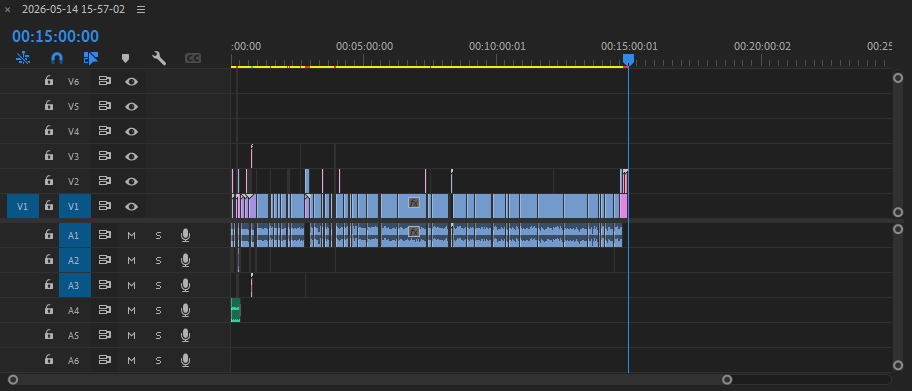Mute the A5 audio track
Screen dimensions: 912x391
tap(131, 336)
